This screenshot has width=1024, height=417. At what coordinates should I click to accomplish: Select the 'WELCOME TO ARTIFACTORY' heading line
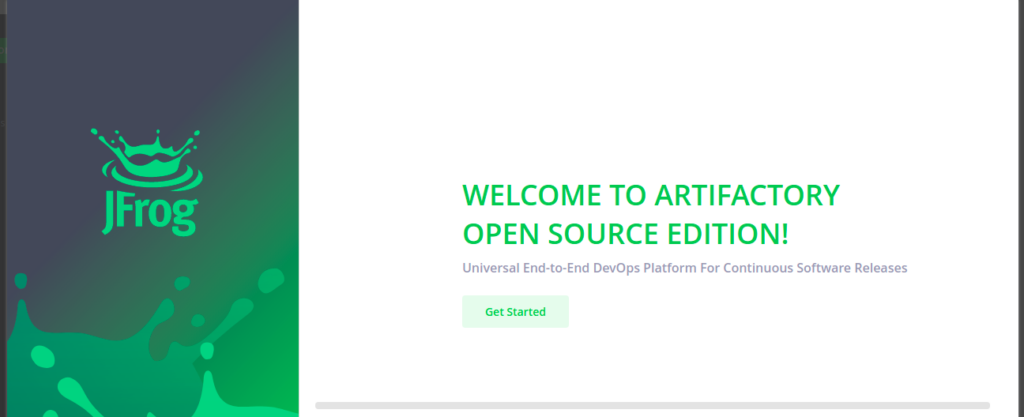(x=650, y=194)
